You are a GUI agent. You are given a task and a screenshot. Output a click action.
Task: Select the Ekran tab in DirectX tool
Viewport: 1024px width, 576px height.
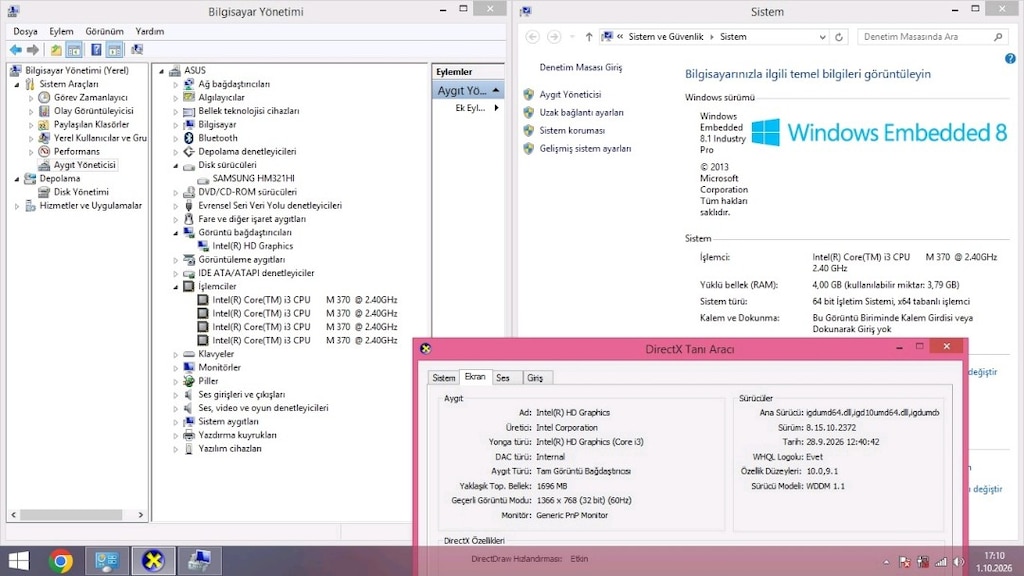475,377
